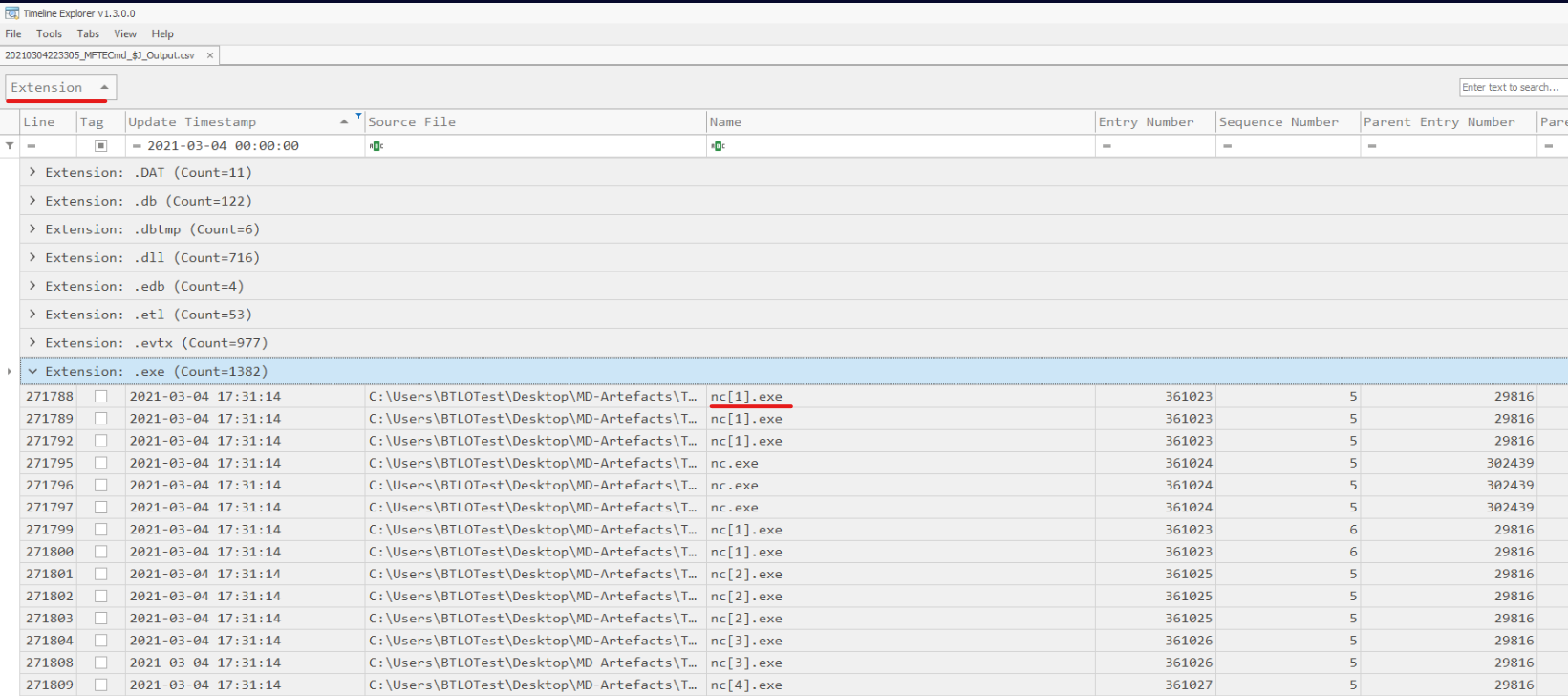
Task: Sort by the Parent Entry Number column header
Action: (1438, 122)
